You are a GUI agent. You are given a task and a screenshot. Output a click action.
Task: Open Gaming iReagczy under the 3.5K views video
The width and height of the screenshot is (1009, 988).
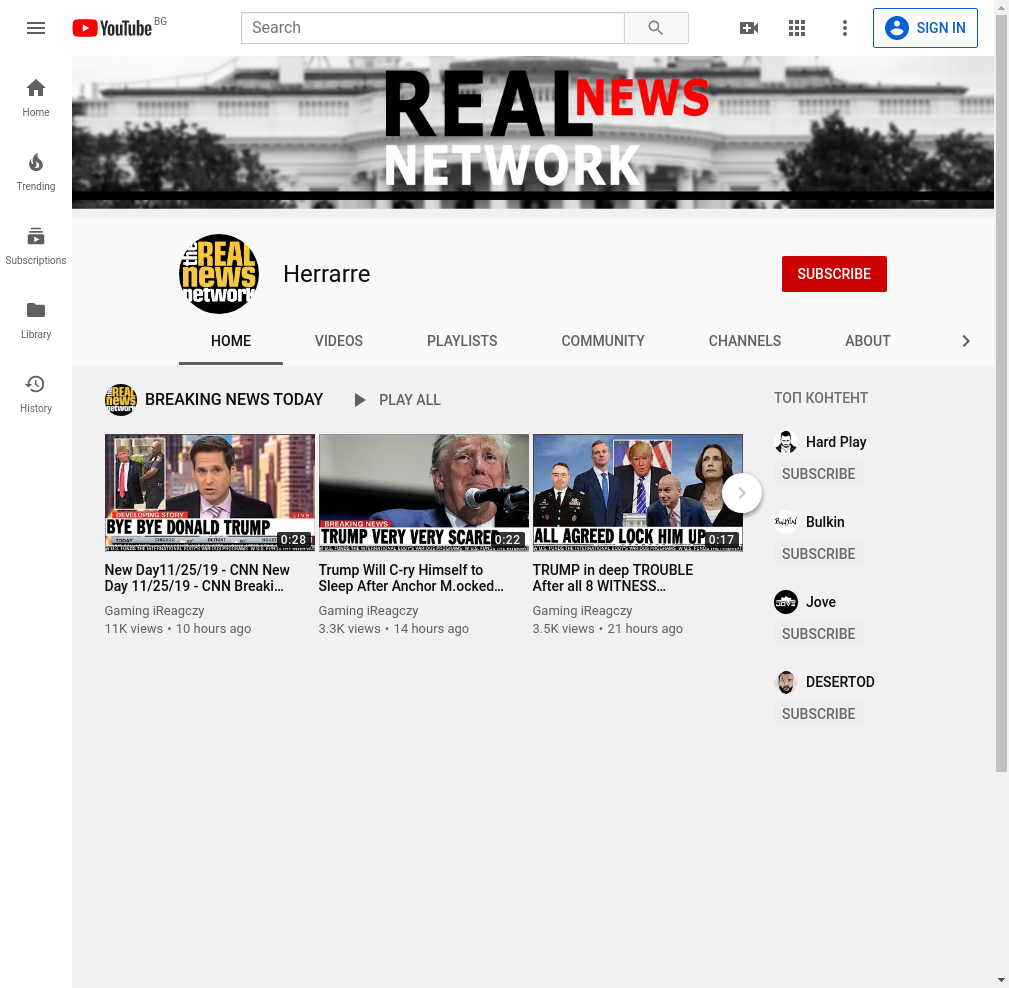pyautogui.click(x=582, y=611)
